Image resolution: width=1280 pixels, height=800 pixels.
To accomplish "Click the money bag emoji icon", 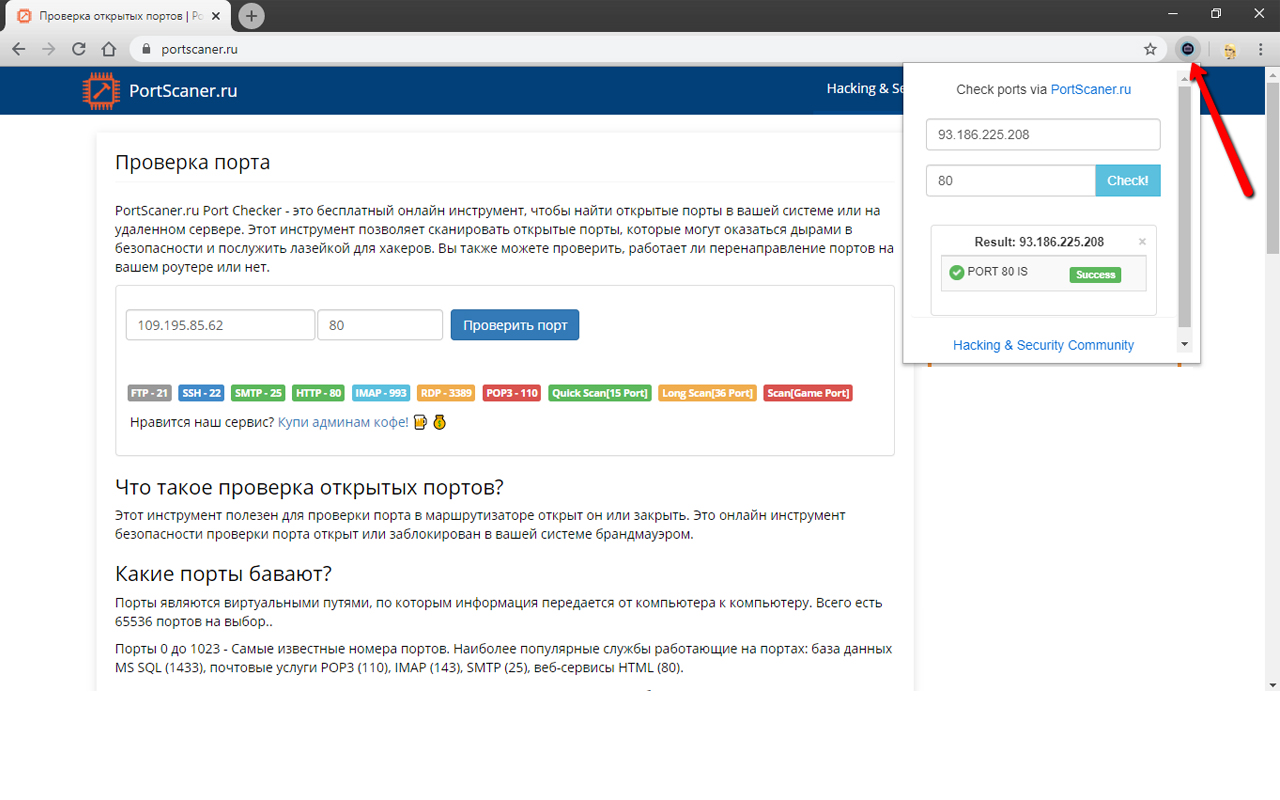I will (x=439, y=422).
